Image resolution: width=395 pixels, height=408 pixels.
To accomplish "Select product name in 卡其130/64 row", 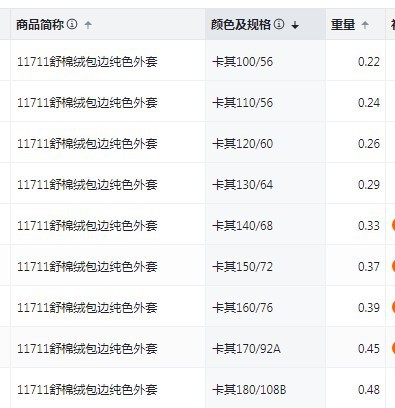I will click(x=87, y=185).
